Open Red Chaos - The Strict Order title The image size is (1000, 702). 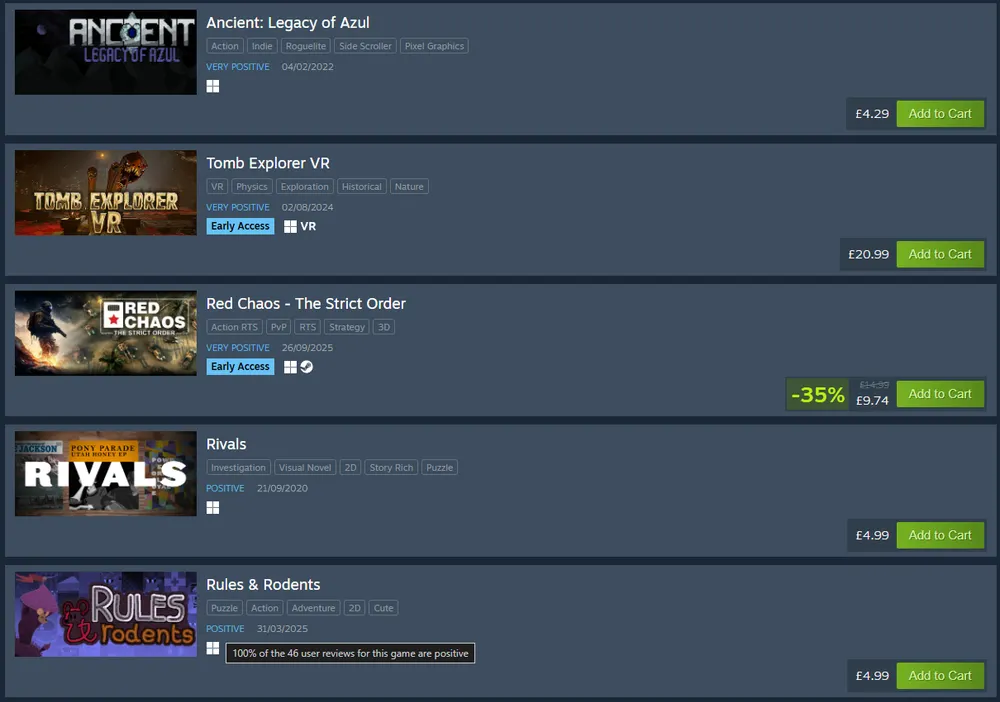tap(305, 303)
